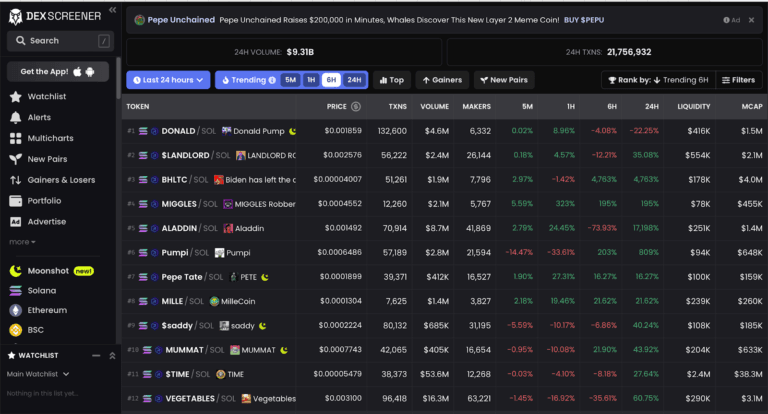
Task: Click the Apple app download icon
Action: pyautogui.click(x=77, y=72)
